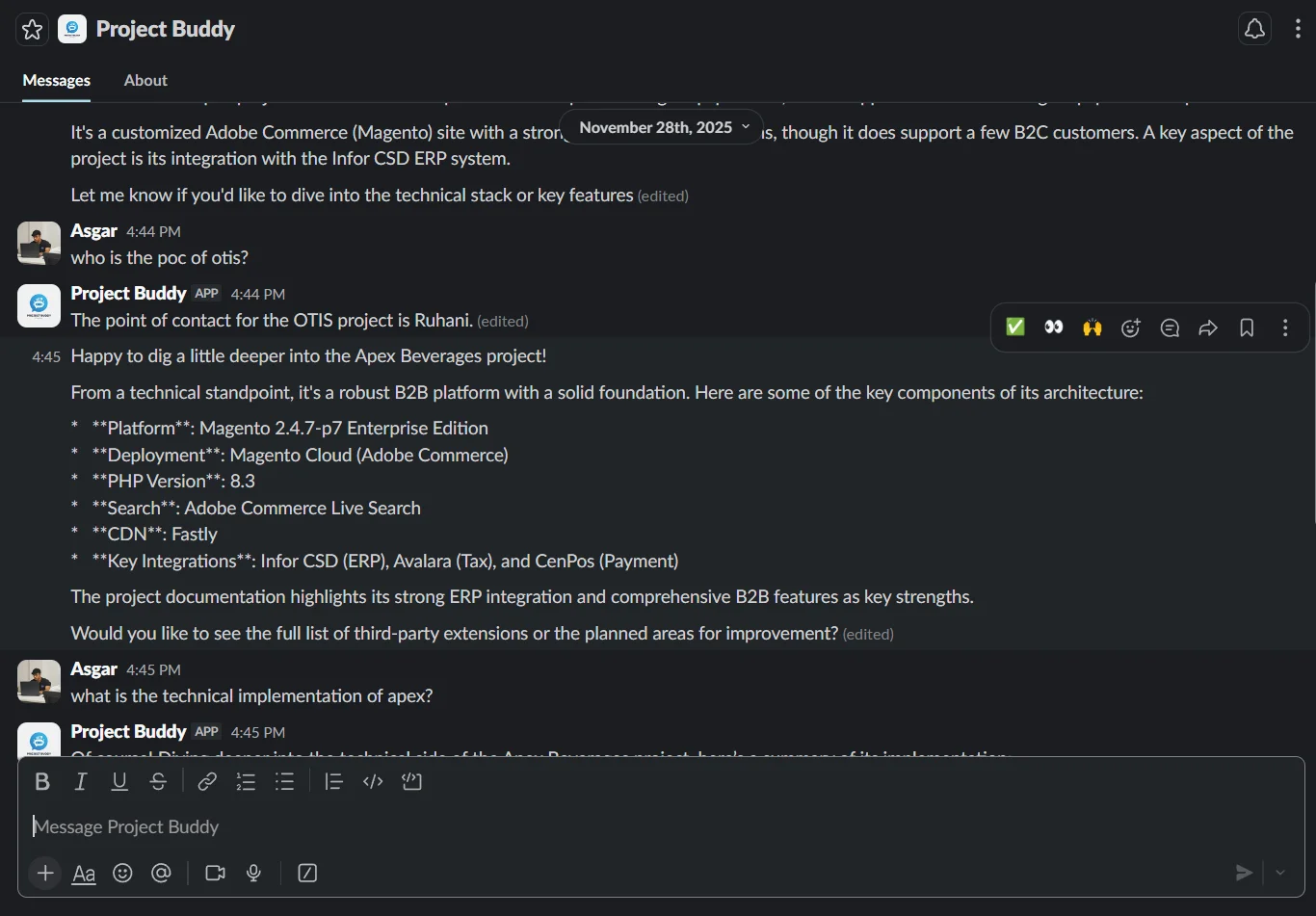The image size is (1316, 916).
Task: Save the message with the bookmark icon
Action: point(1247,327)
